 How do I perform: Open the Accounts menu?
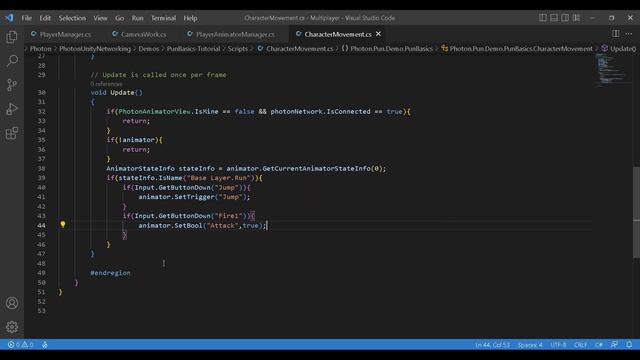tap(12, 303)
